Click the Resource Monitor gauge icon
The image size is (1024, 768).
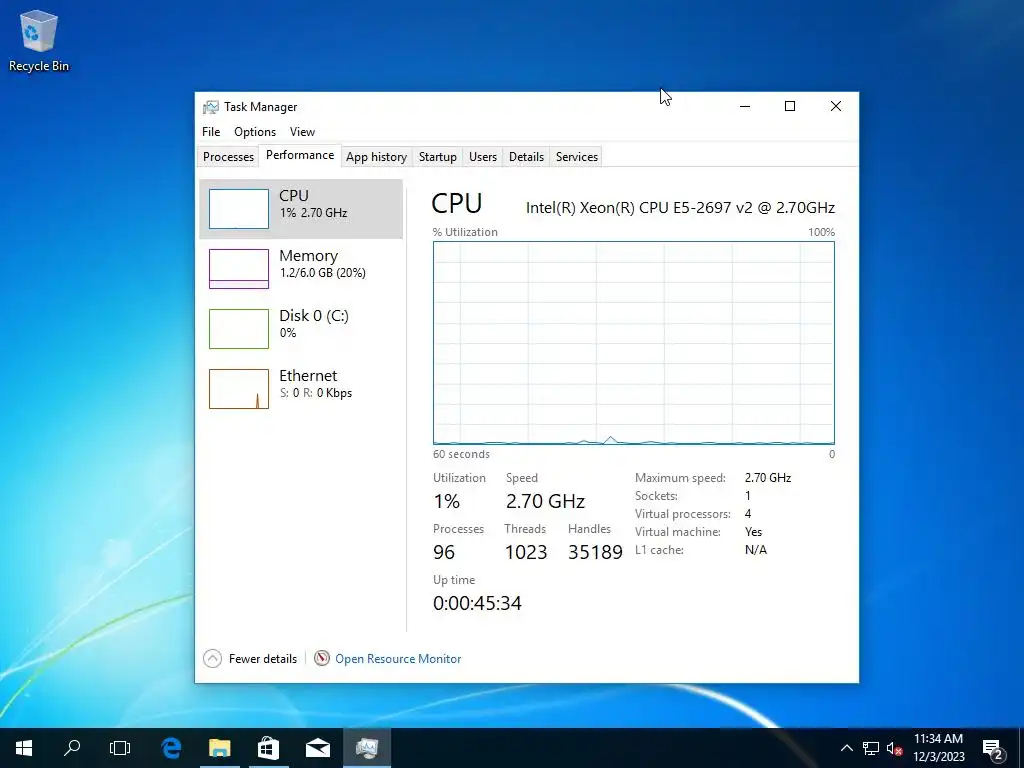click(x=321, y=658)
